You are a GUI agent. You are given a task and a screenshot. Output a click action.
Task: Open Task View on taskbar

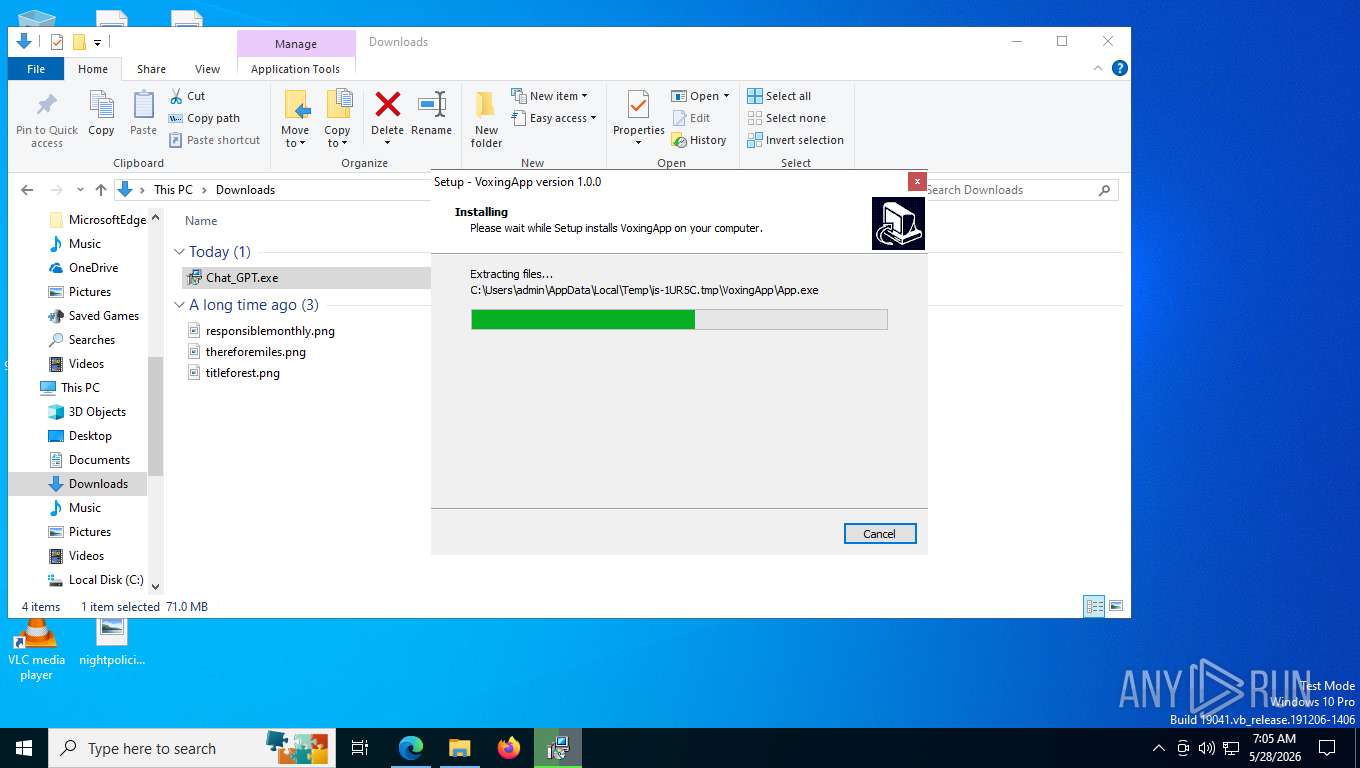(360, 748)
